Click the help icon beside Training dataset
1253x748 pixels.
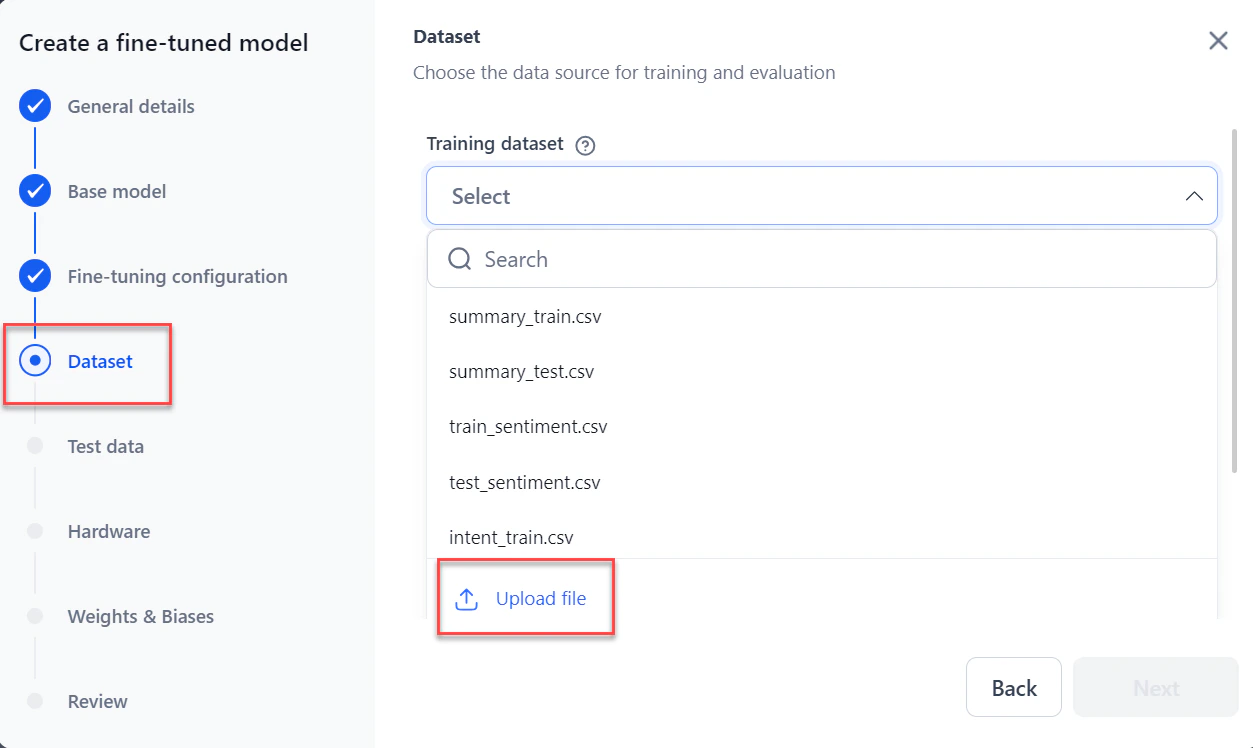pos(584,145)
